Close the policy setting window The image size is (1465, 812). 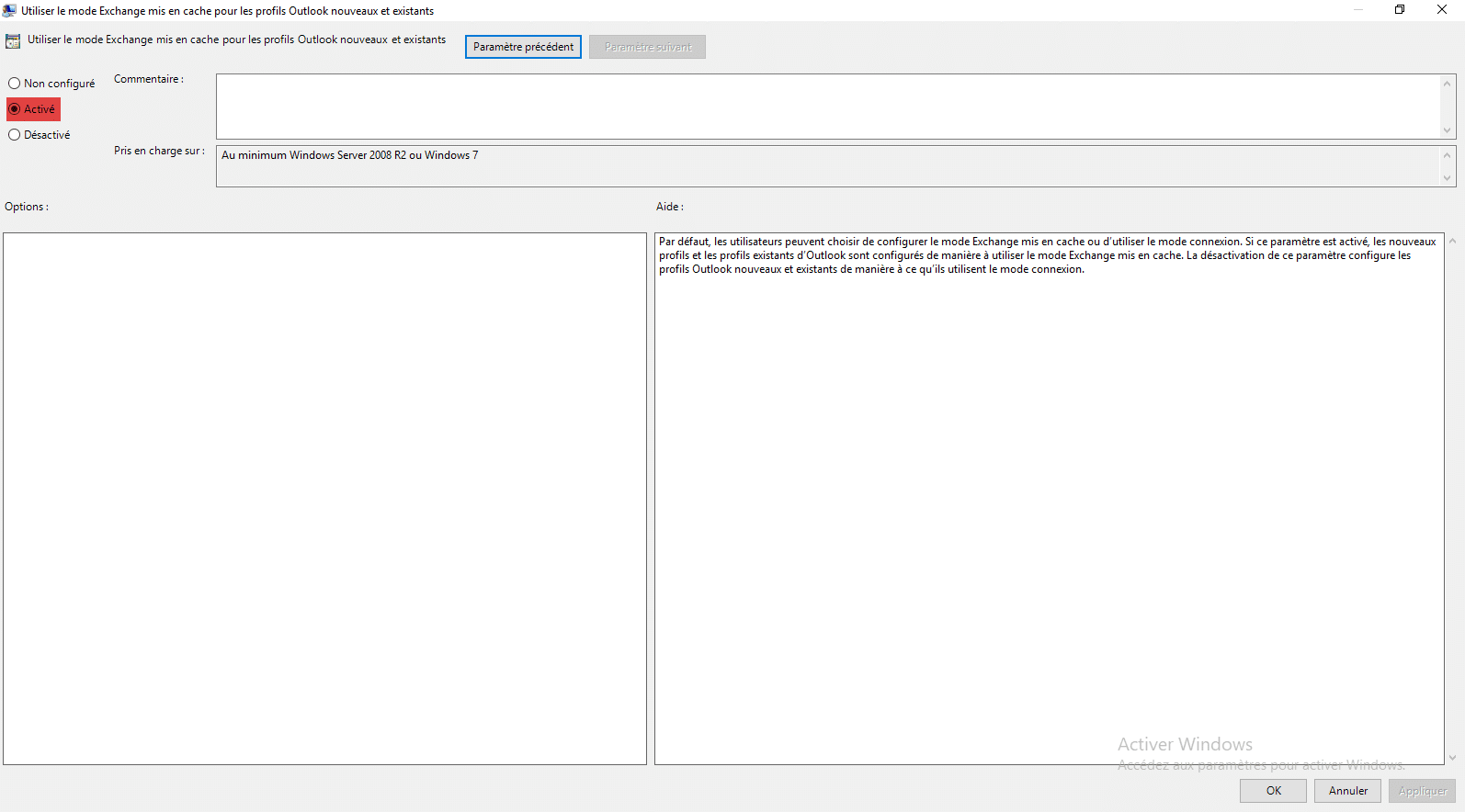tap(1441, 10)
